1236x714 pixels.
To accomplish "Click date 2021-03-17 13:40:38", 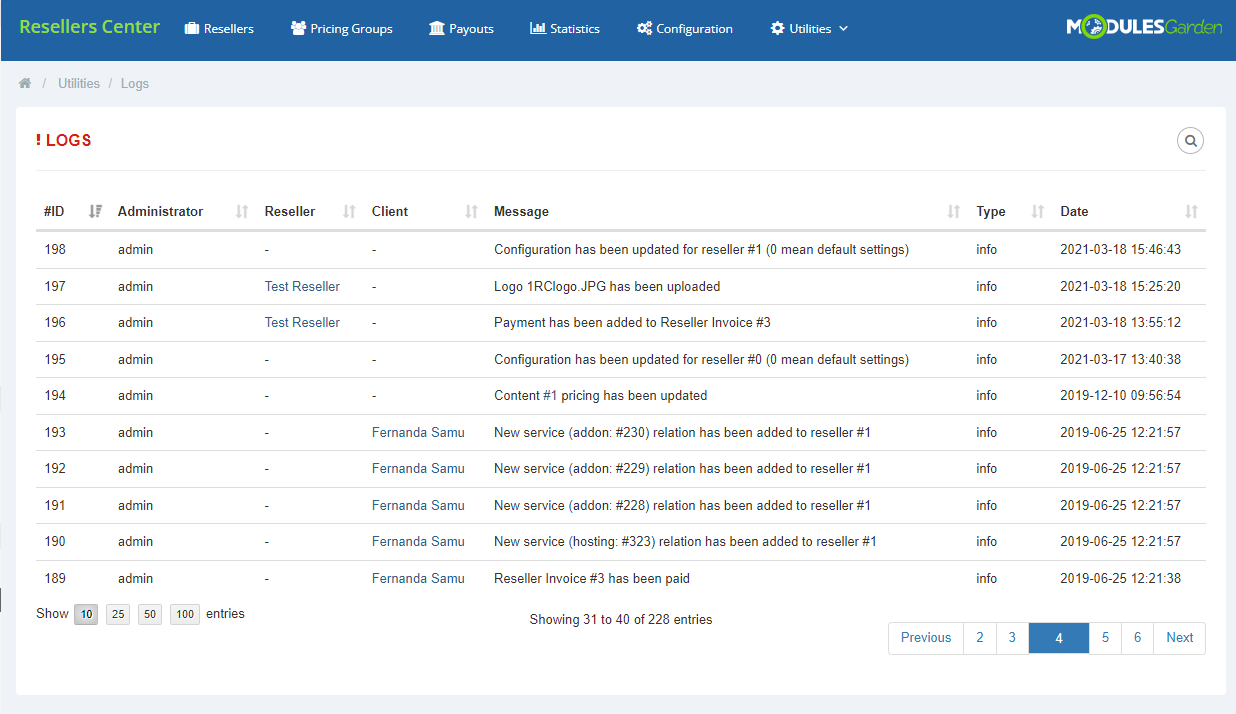I will point(1120,359).
